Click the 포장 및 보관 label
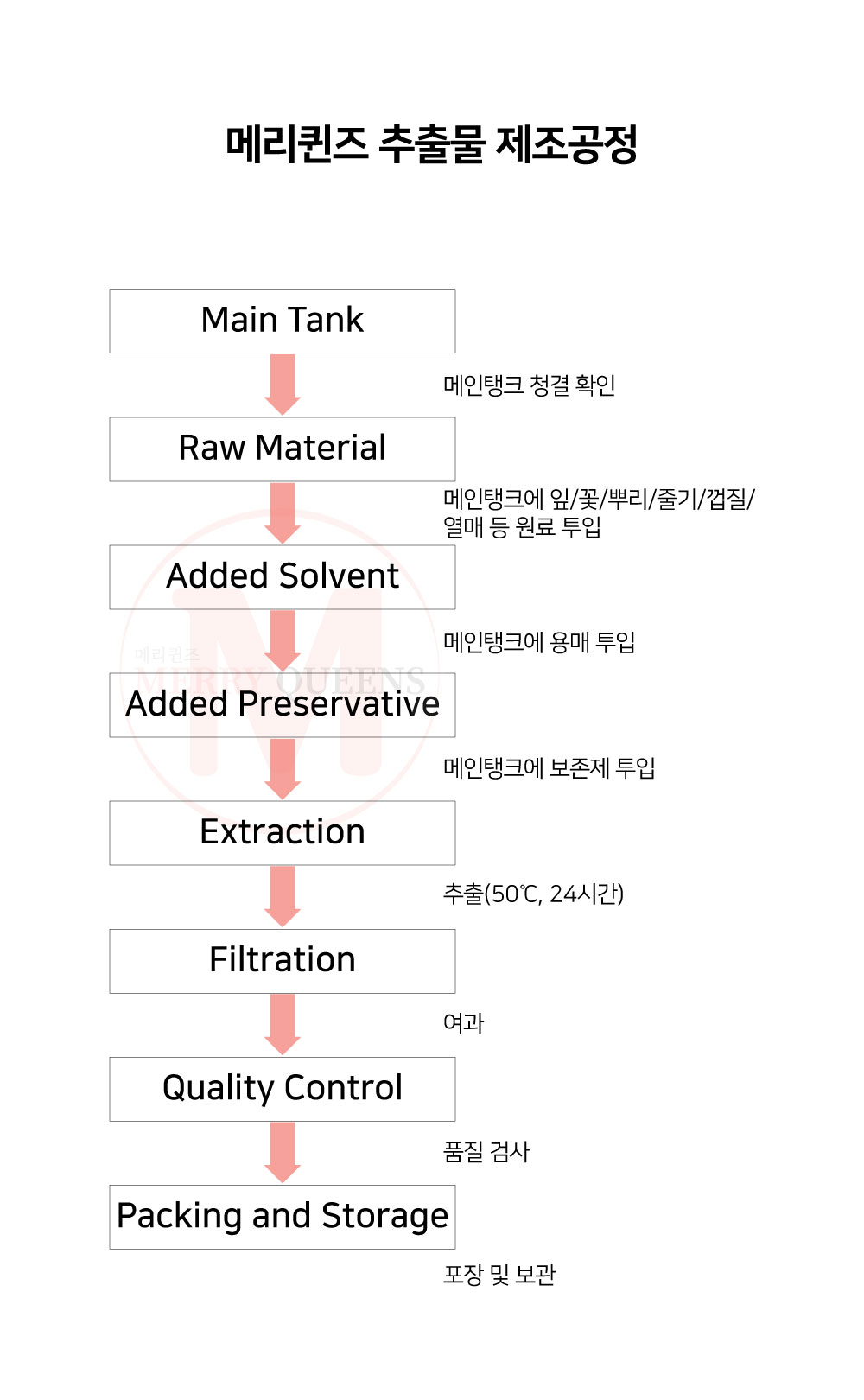The width and height of the screenshot is (864, 1400). coord(499,1275)
